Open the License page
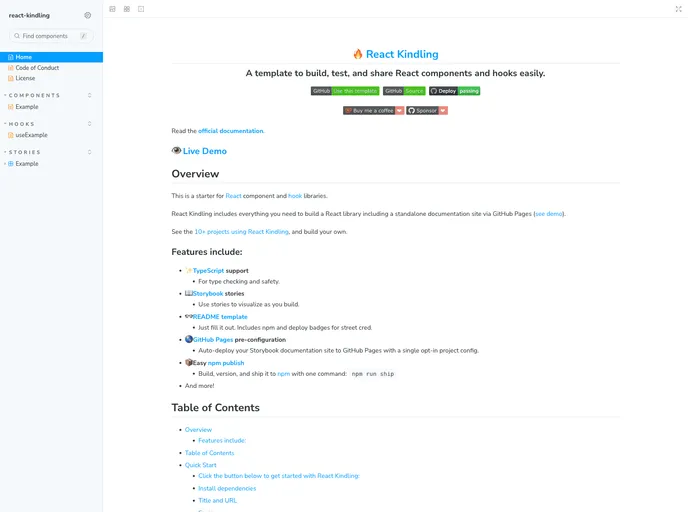Screen dimensions: 688x512 coord(25,78)
